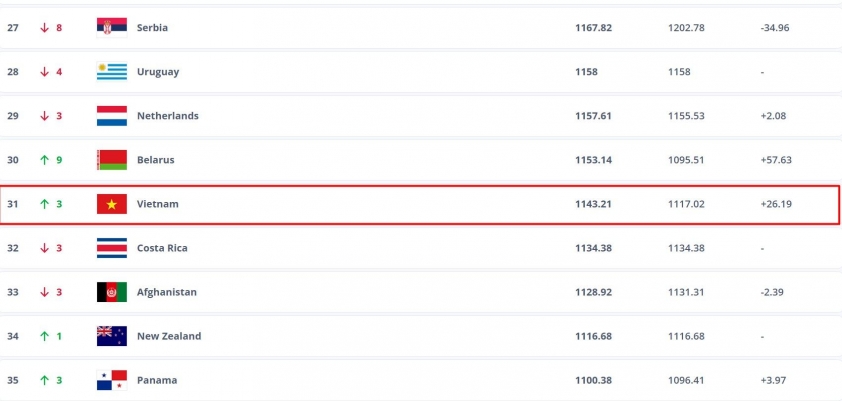Image resolution: width=842 pixels, height=401 pixels.
Task: Click the Costa Rica flag icon
Action: [x=112, y=248]
